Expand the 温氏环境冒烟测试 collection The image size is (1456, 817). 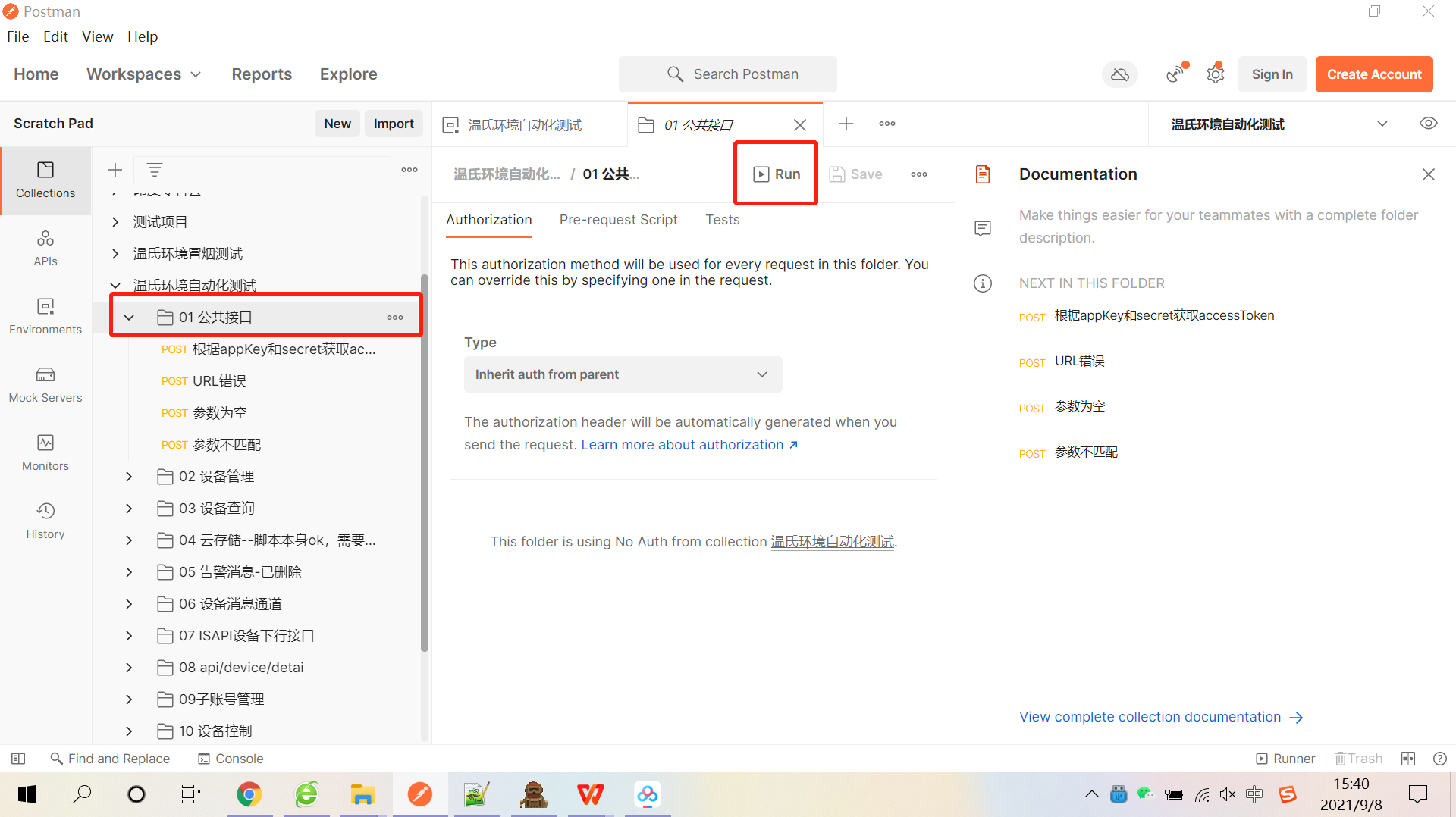click(115, 254)
